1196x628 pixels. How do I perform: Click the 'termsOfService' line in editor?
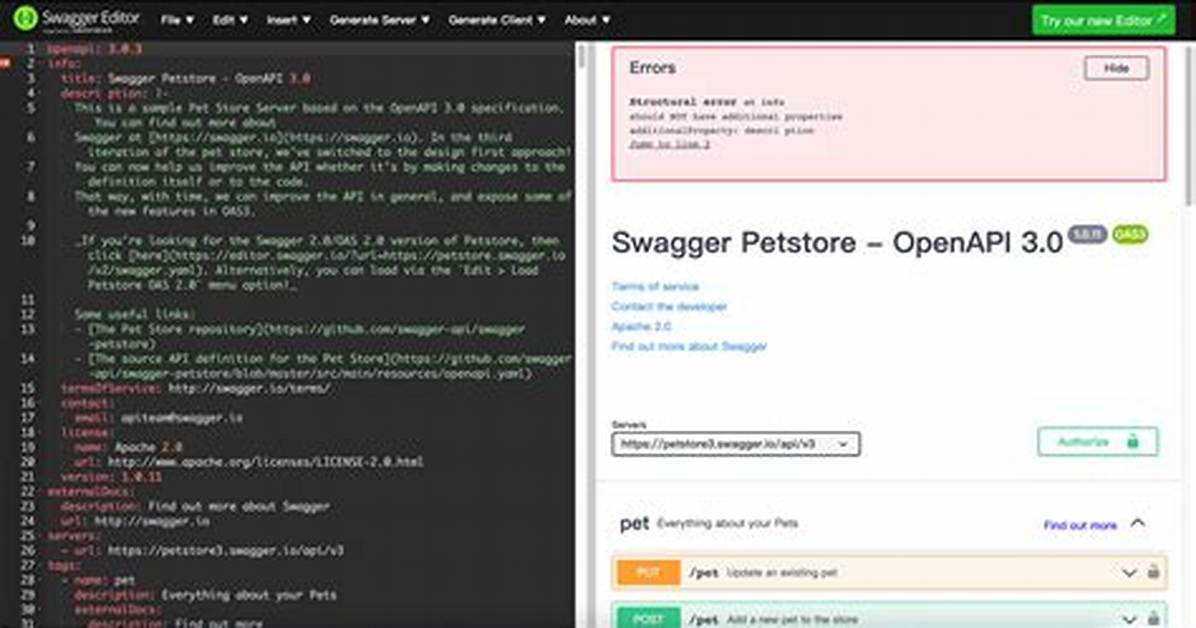pyautogui.click(x=195, y=388)
